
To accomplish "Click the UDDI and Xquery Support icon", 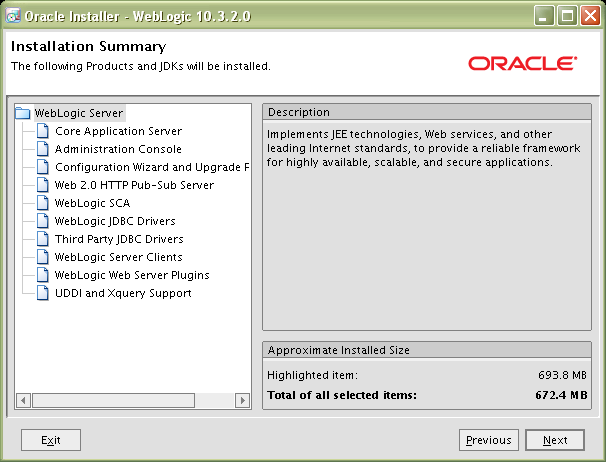I will coord(42,293).
